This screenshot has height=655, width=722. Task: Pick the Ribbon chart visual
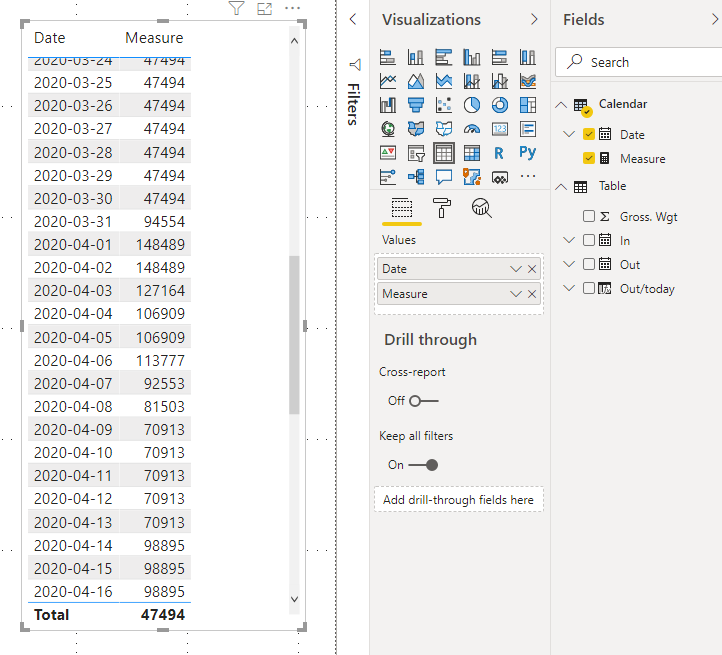click(x=528, y=82)
